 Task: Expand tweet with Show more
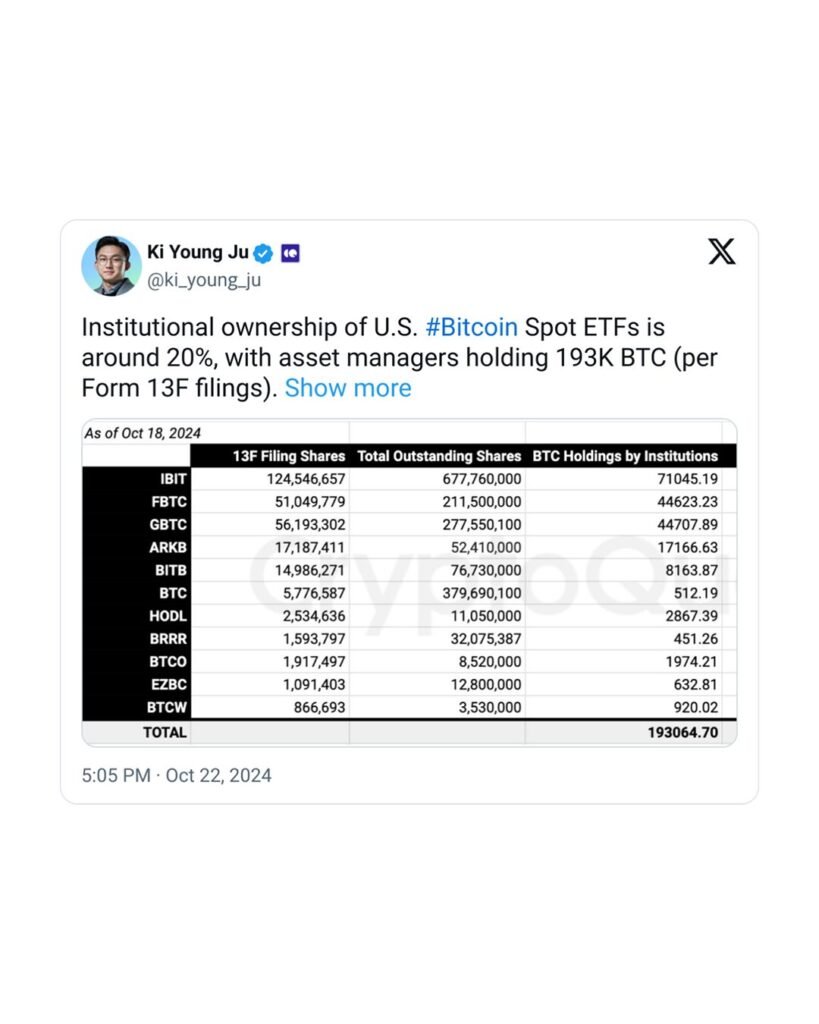(348, 388)
